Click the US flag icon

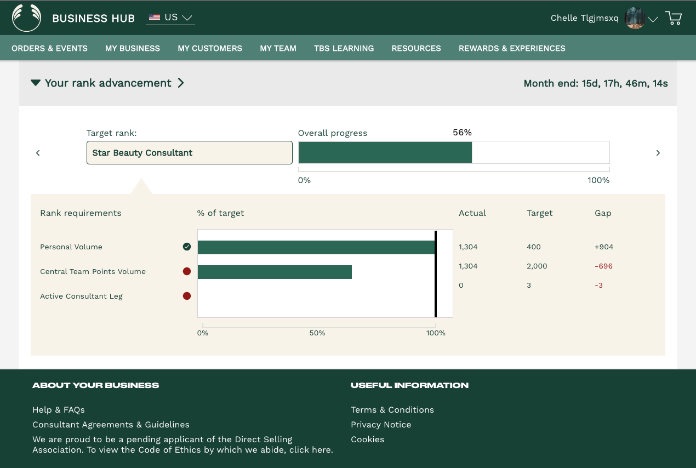point(154,17)
